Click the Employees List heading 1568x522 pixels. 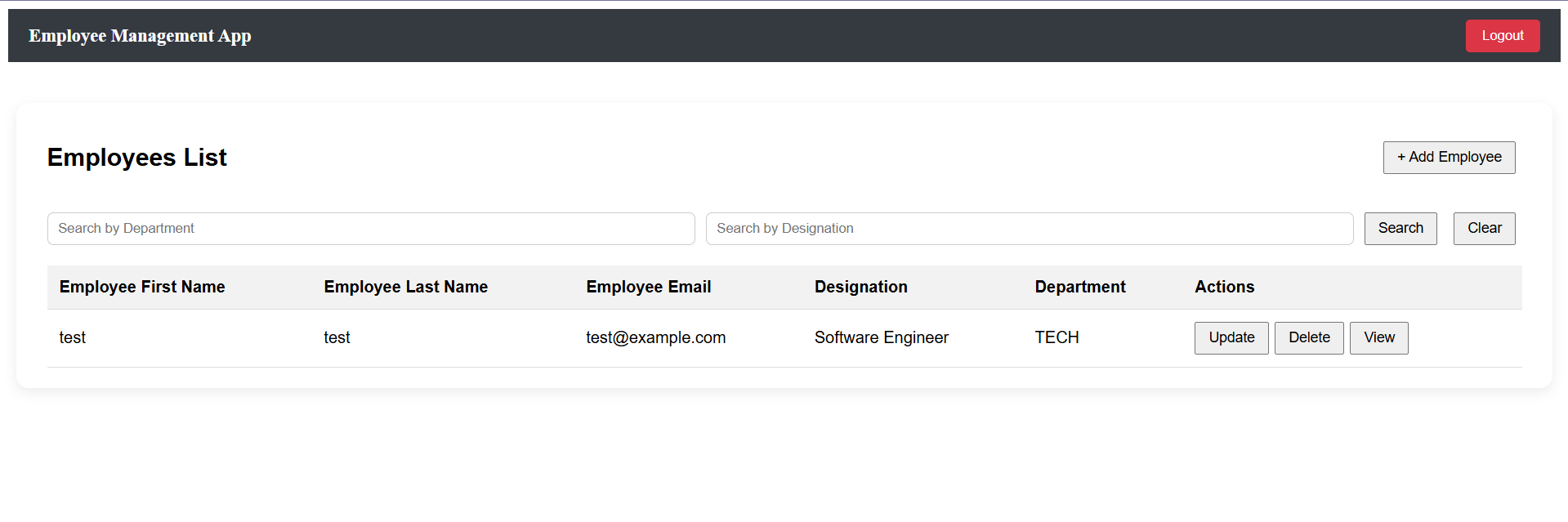(136, 157)
